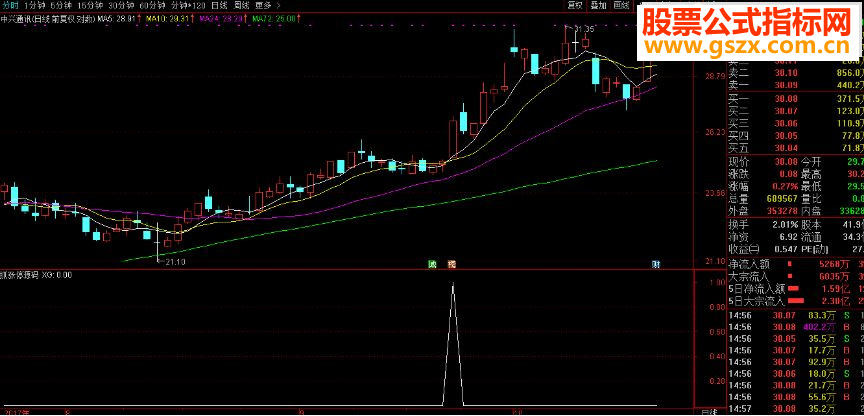Select the 1分钟 period tab
Viewport: 864px width, 416px height.
[33, 6]
